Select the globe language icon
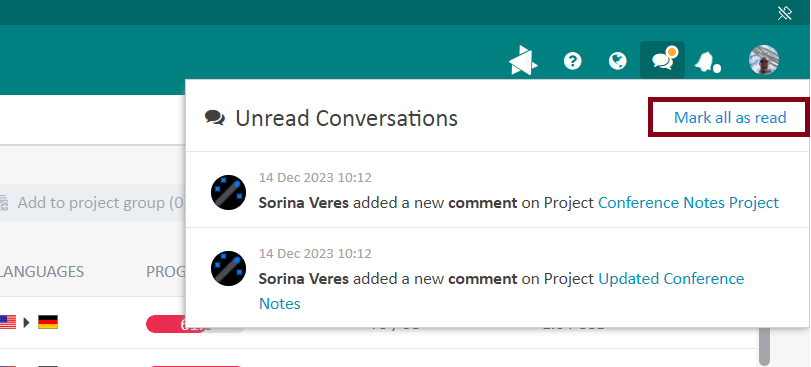Viewport: 811px width, 367px height. 618,61
